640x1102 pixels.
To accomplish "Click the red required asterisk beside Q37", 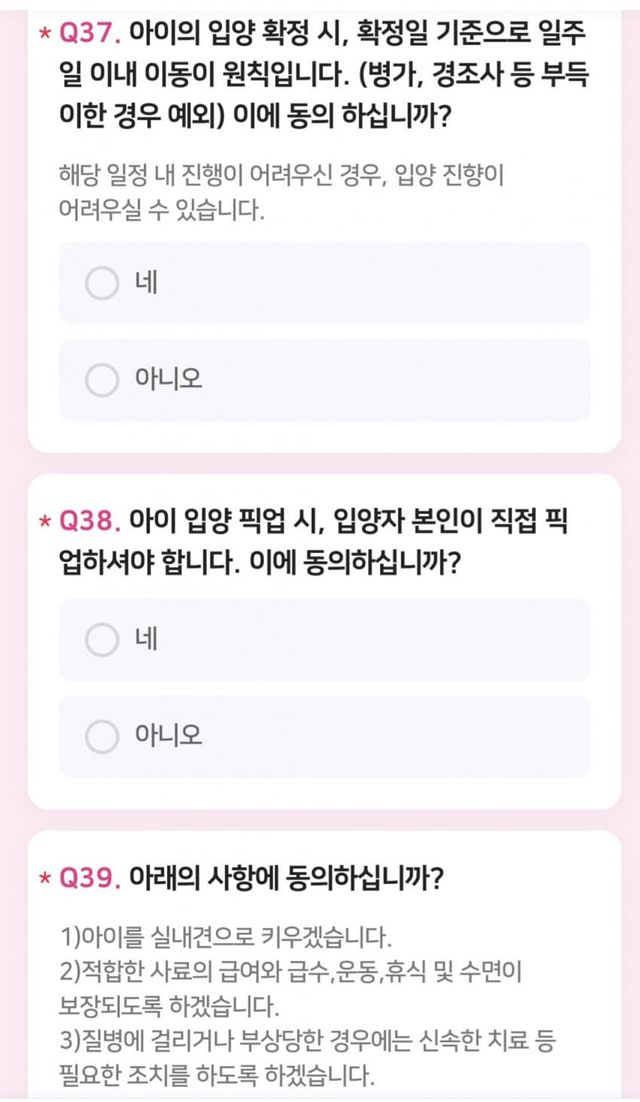I will tap(44, 38).
